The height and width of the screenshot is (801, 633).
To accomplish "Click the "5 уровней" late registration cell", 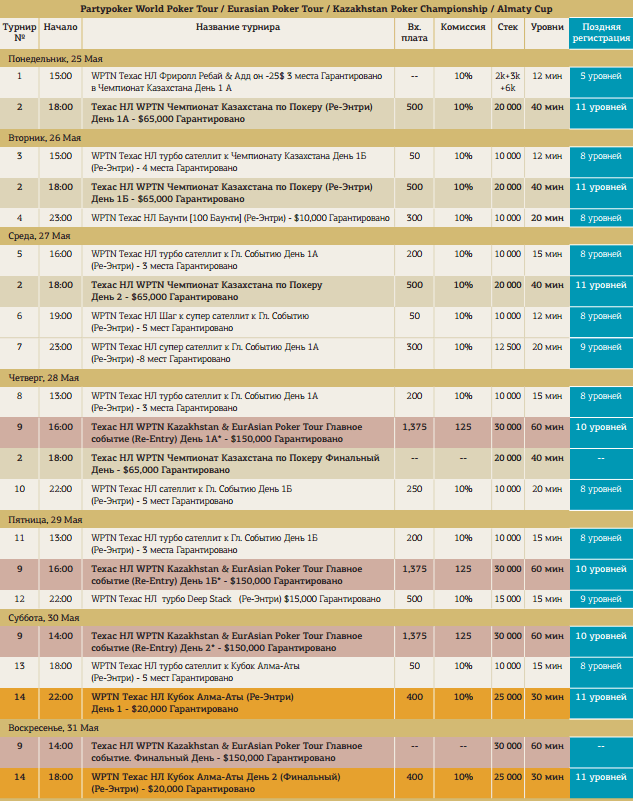I will pos(601,76).
